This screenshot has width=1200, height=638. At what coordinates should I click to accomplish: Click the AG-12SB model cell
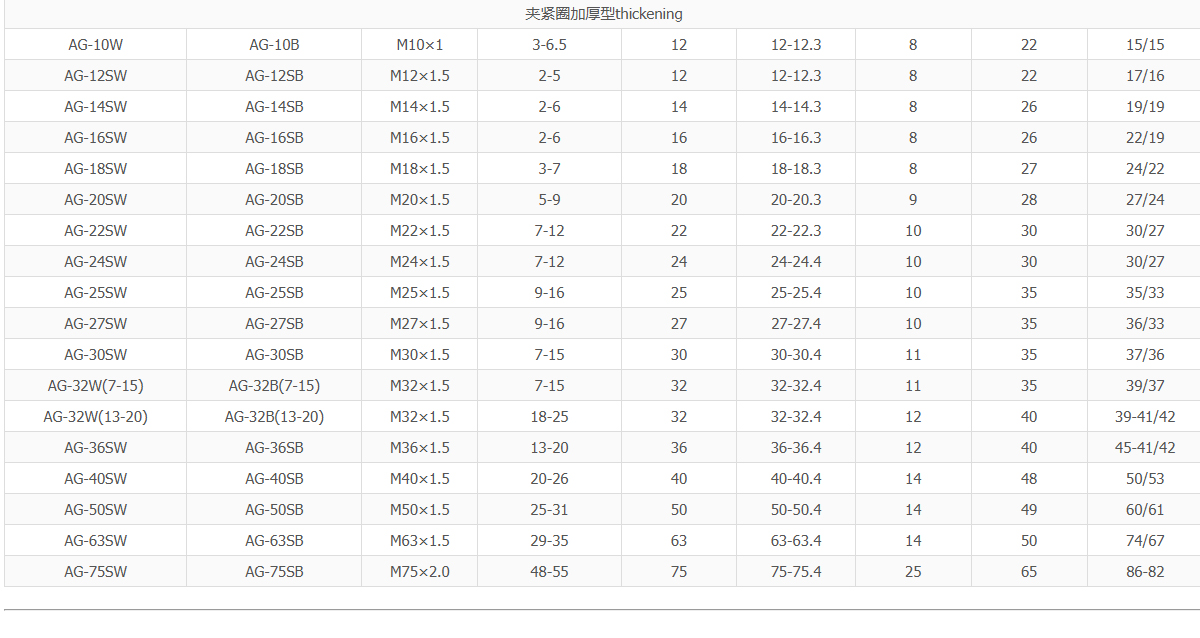coord(274,76)
